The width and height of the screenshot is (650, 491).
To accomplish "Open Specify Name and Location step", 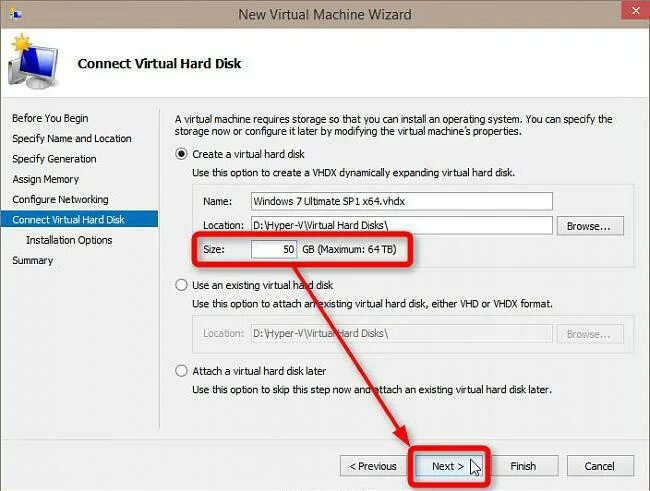I will [72, 139].
